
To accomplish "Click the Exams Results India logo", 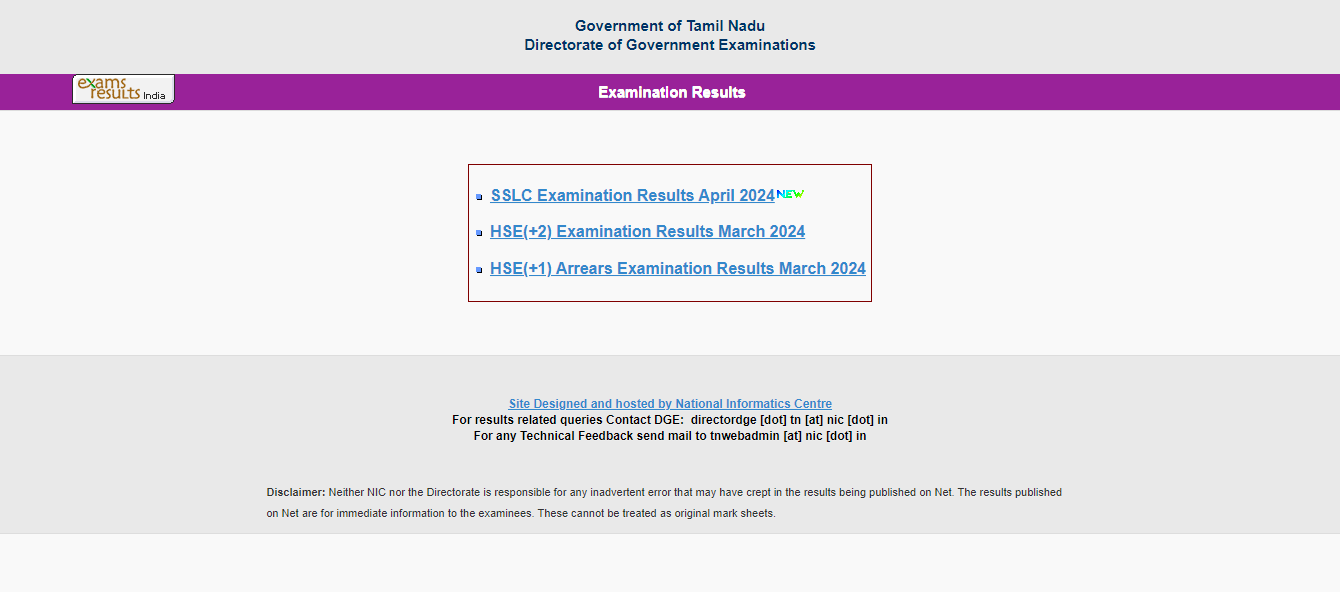I will tap(123, 89).
